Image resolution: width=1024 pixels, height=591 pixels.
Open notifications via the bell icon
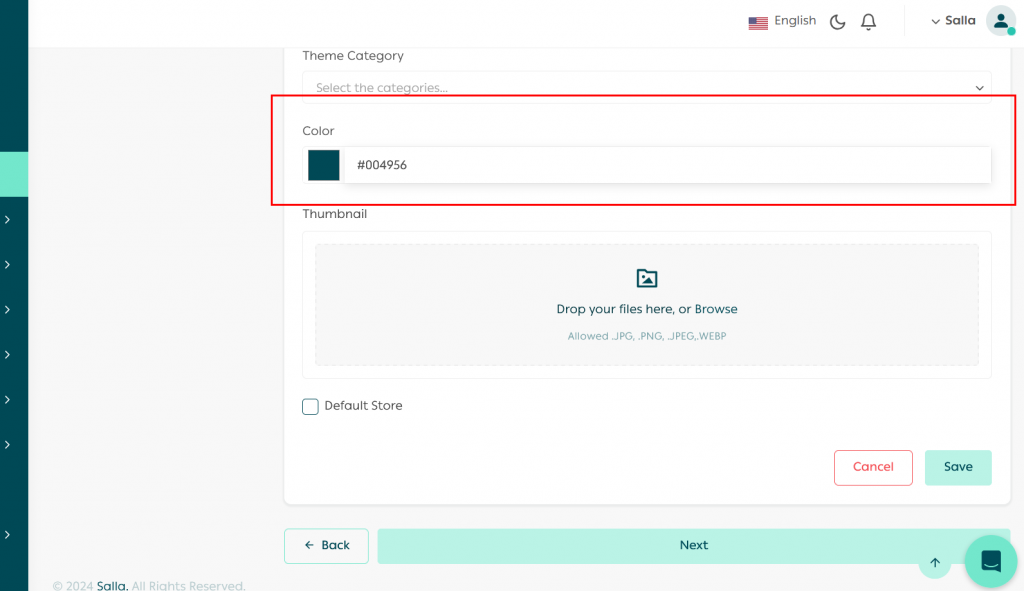868,22
